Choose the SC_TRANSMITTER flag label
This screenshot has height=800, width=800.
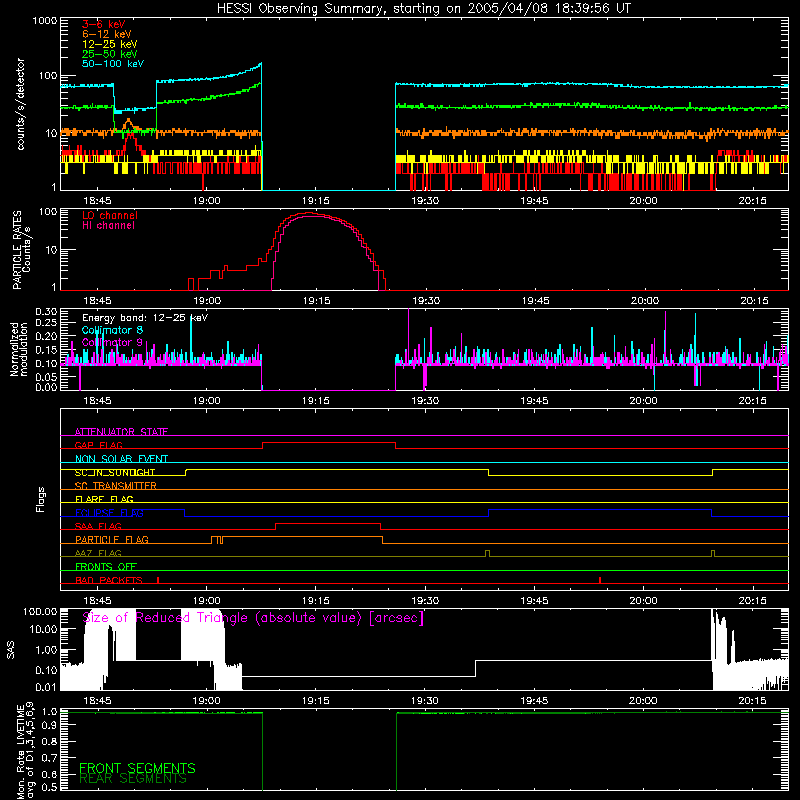(x=116, y=486)
